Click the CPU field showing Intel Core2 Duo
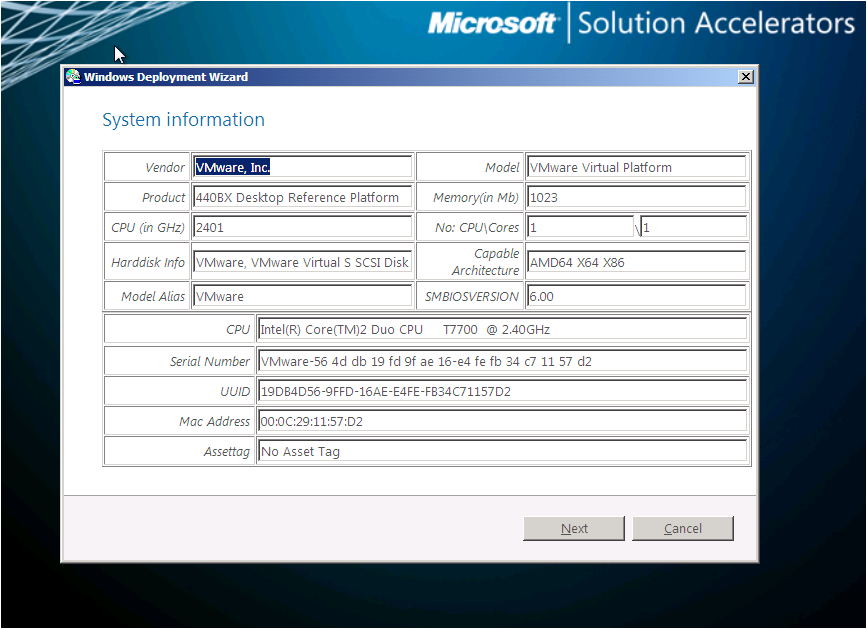 pos(502,329)
